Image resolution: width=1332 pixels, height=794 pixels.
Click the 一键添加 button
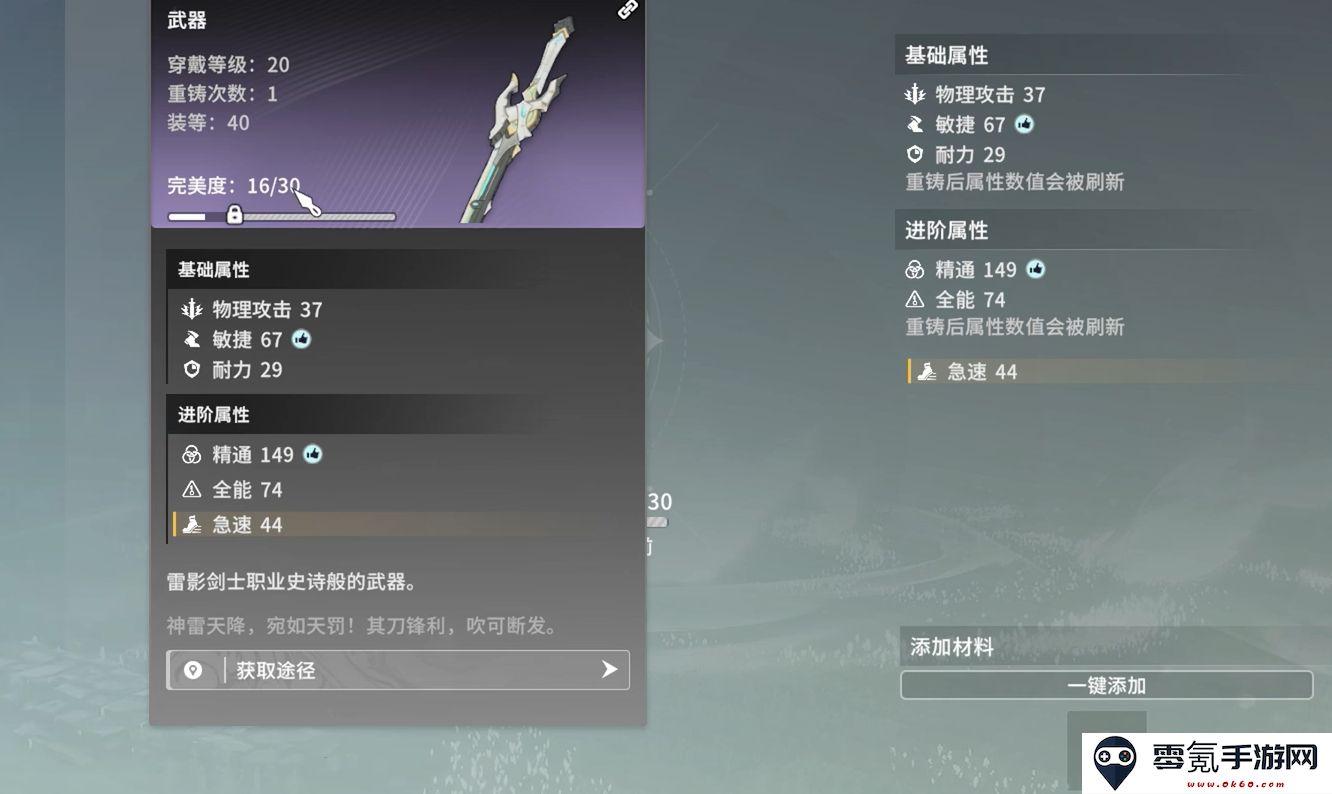click(1106, 685)
